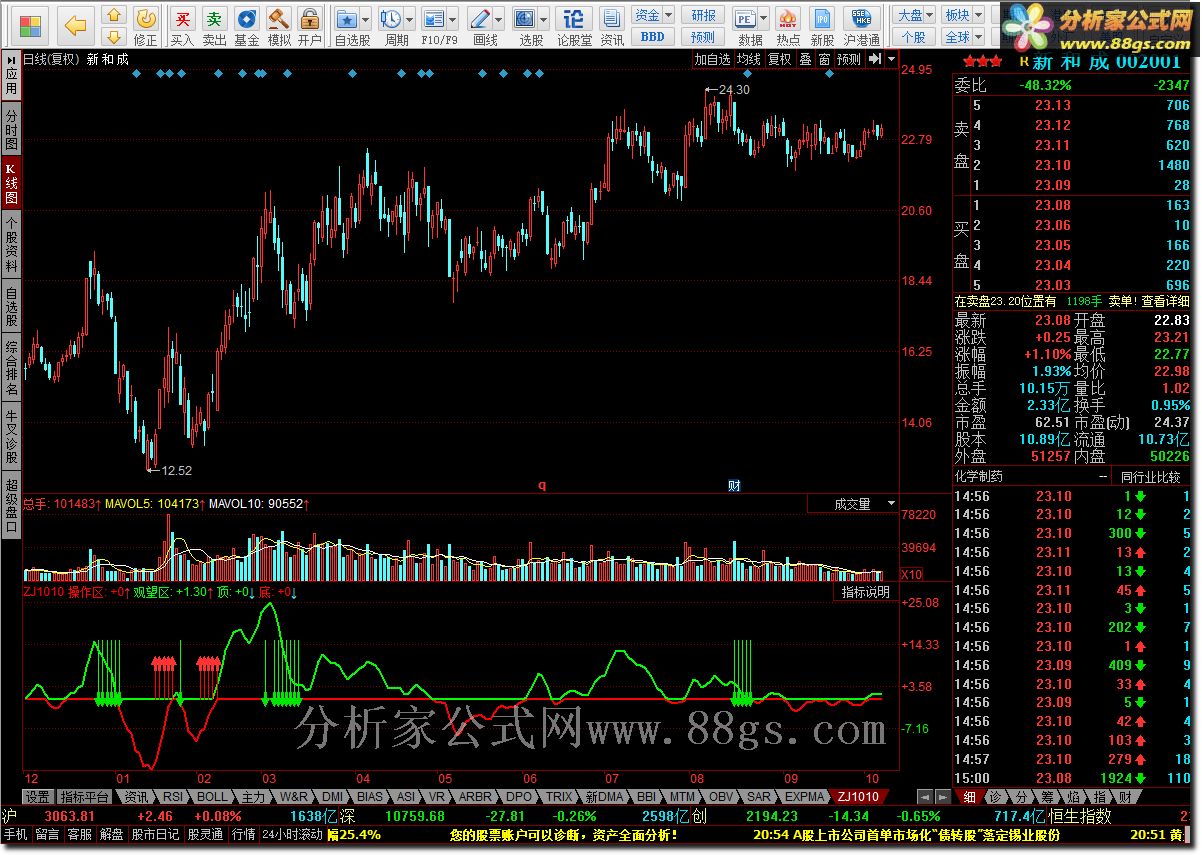The width and height of the screenshot is (1202, 855).
Task: Click the 股市日记 status bar button
Action: click(155, 834)
